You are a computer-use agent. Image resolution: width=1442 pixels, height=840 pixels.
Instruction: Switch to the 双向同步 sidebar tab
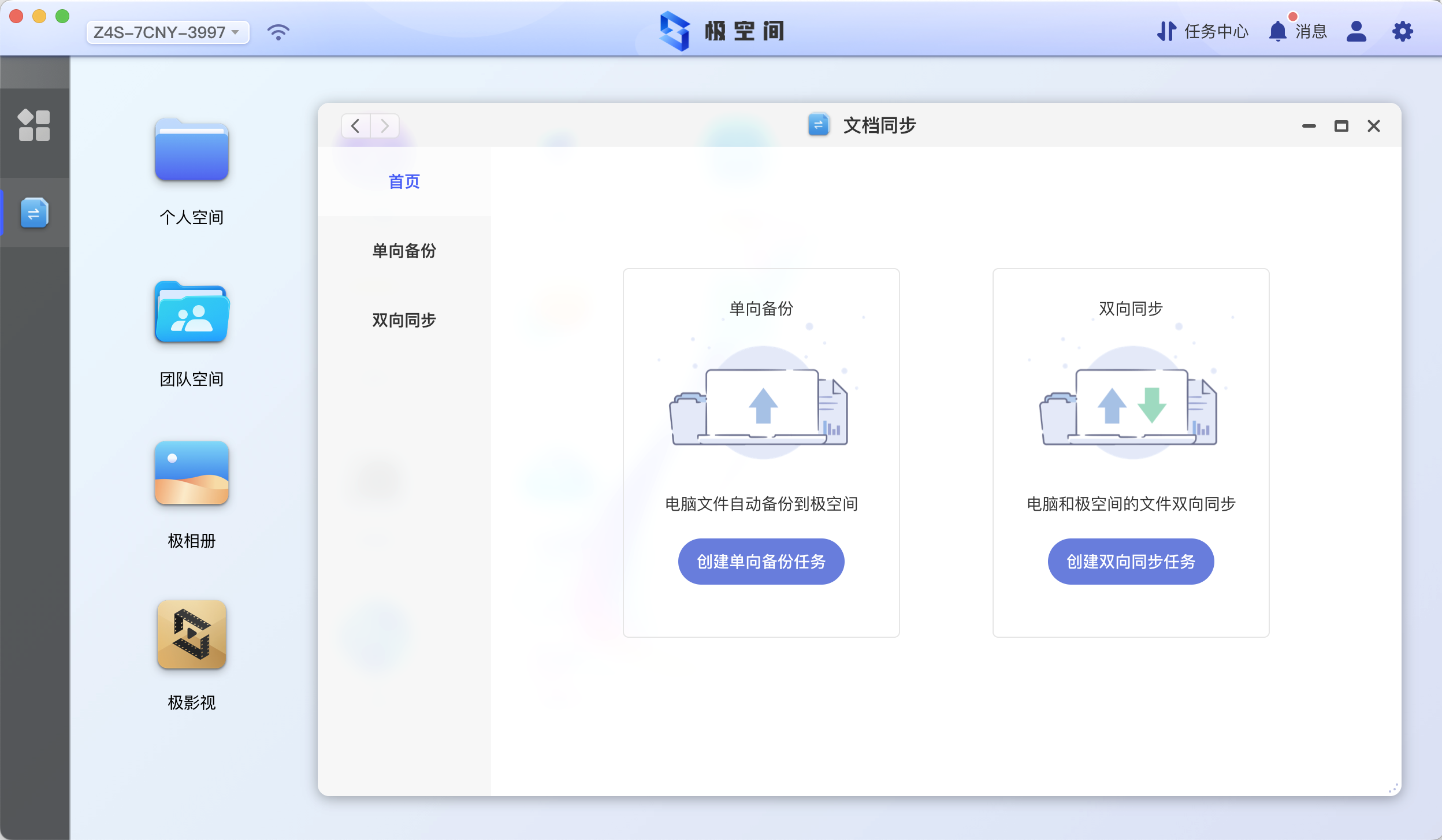click(404, 320)
